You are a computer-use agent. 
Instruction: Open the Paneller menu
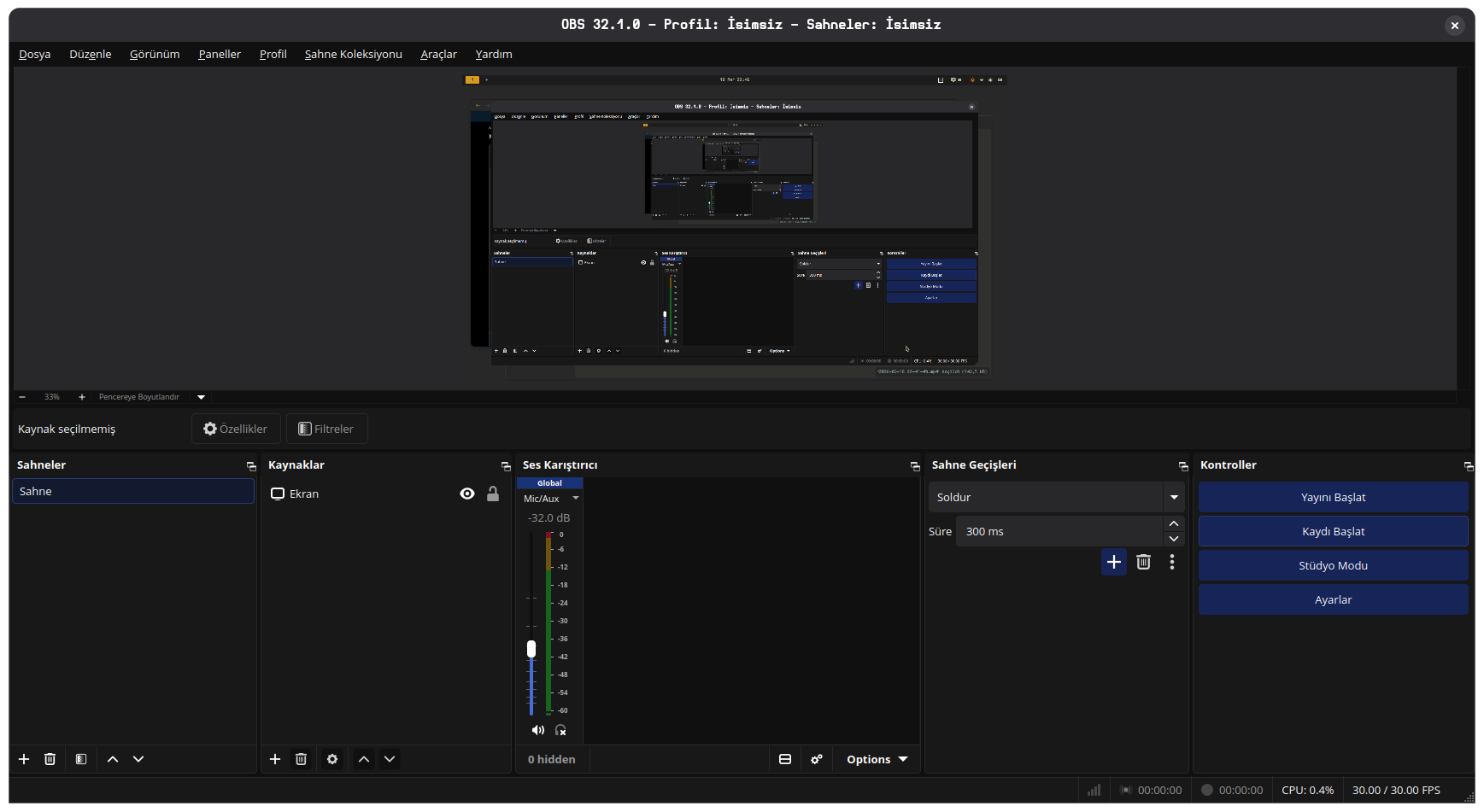[220, 54]
